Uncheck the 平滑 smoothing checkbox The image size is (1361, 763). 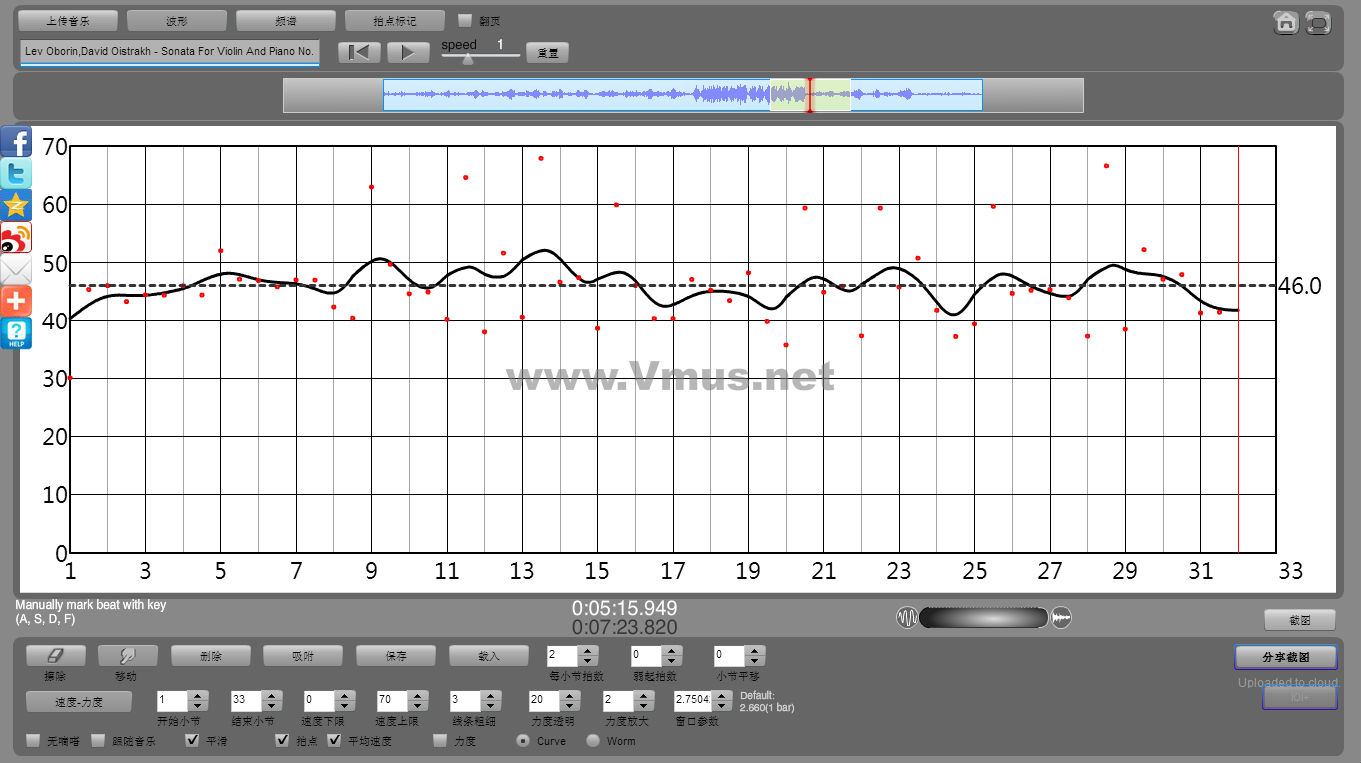193,741
